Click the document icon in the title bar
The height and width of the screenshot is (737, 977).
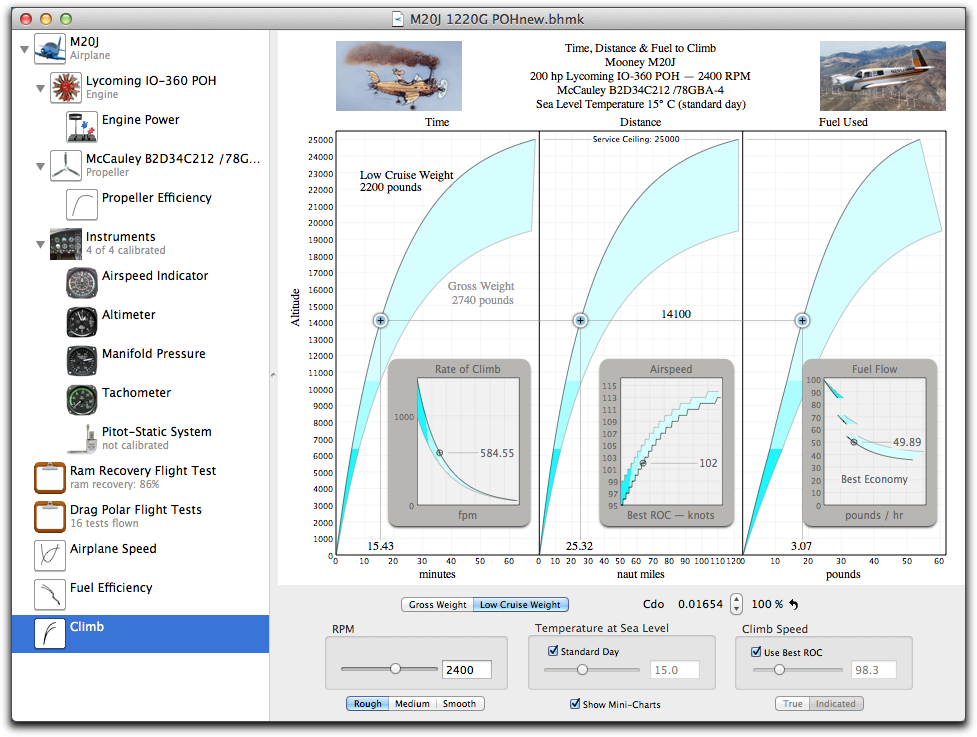point(398,19)
